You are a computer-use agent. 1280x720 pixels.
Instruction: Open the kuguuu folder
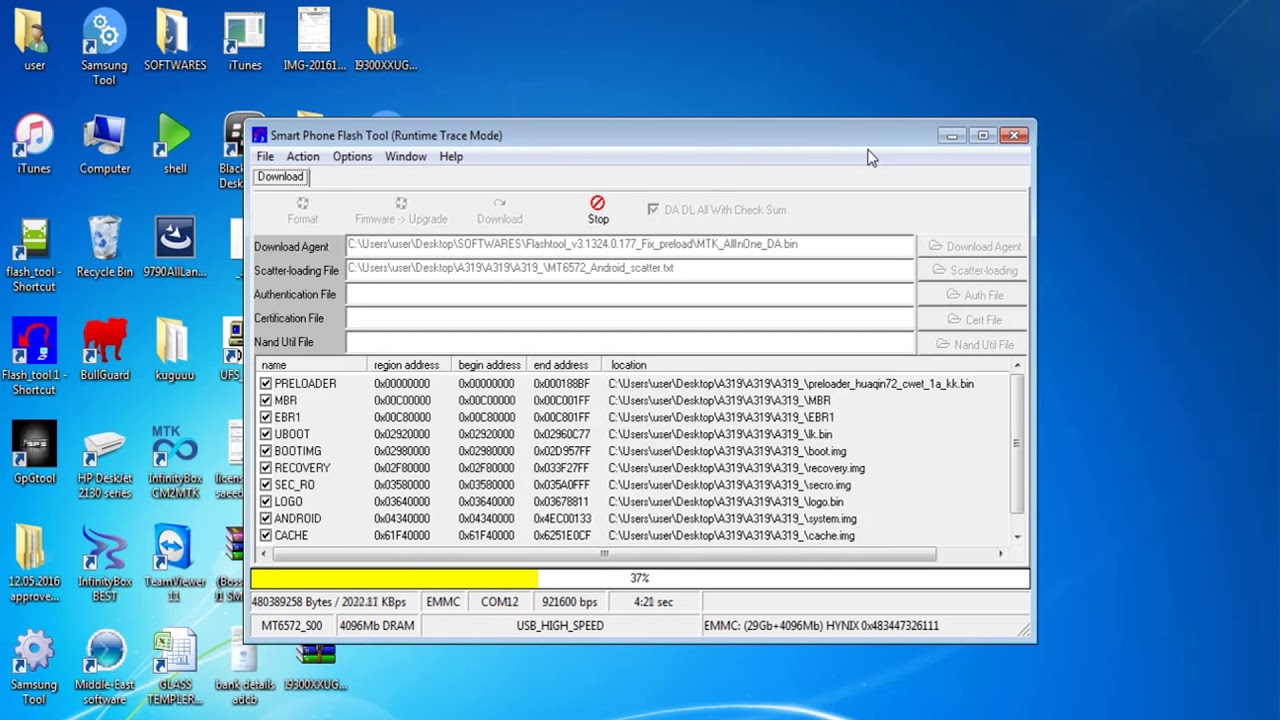(x=174, y=342)
